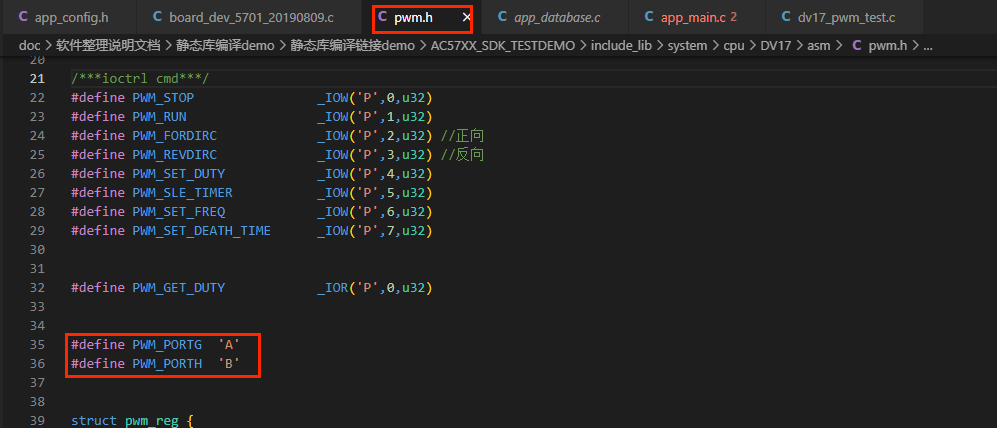Open the DV17 breadcrumb folder
The height and width of the screenshot is (428, 997).
[776, 46]
